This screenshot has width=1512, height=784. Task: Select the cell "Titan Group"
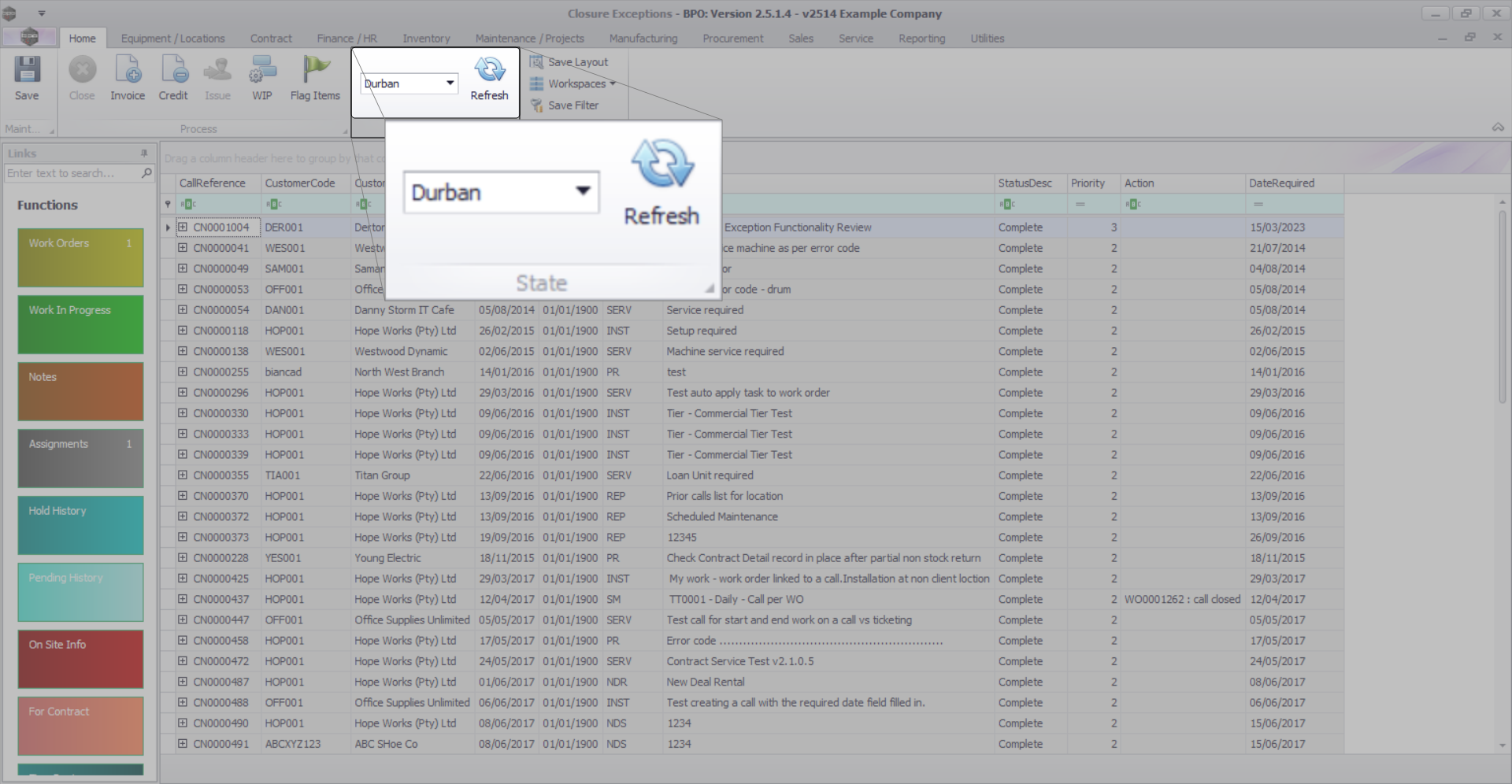[413, 475]
